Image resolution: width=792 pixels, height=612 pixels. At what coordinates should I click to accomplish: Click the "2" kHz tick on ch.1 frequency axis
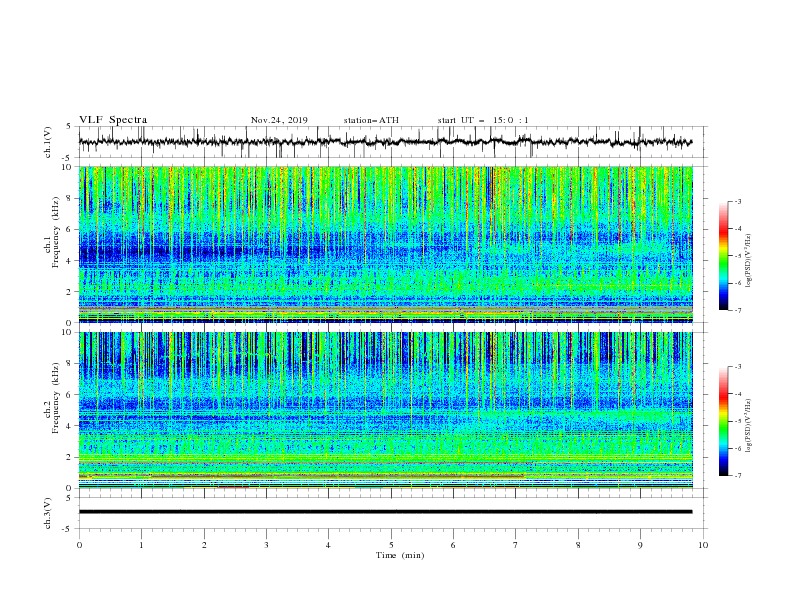tap(70, 292)
